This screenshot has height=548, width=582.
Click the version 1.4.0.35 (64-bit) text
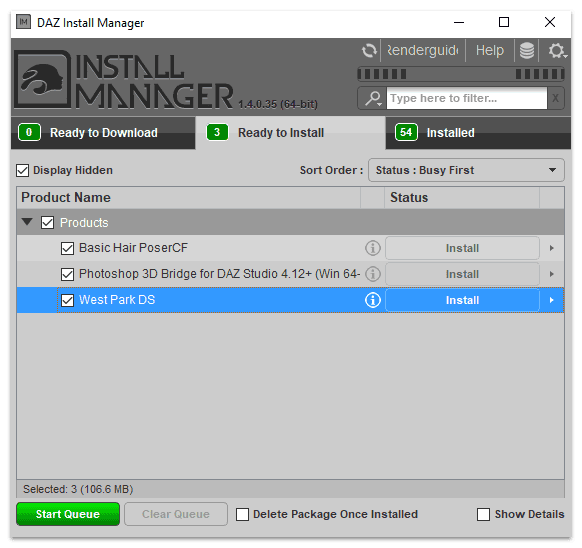(x=278, y=104)
